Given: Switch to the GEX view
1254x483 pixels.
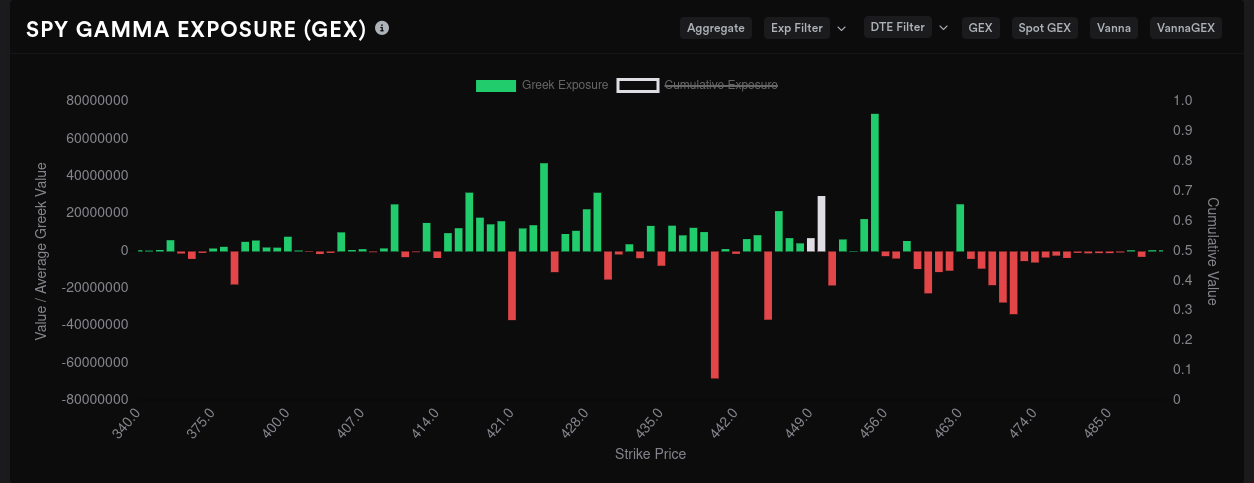Looking at the screenshot, I should click(981, 28).
